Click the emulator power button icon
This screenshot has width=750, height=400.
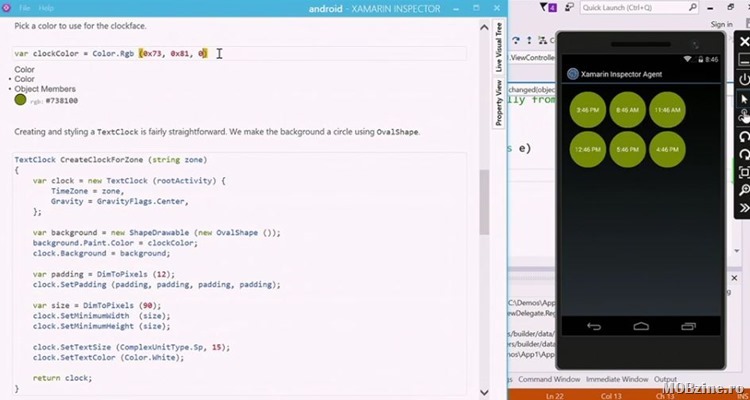[744, 79]
